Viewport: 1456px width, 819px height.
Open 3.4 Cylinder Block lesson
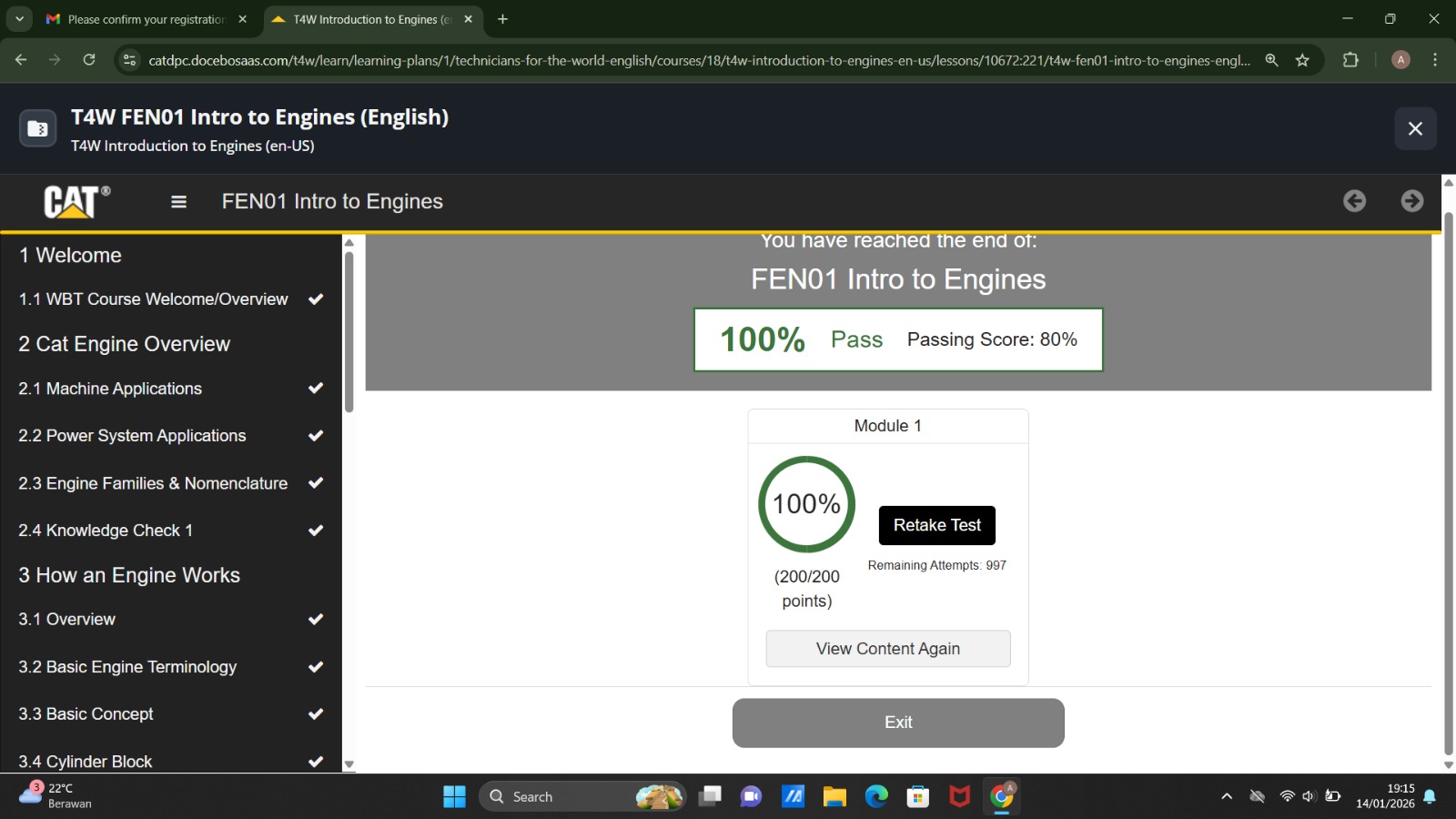pos(171,761)
